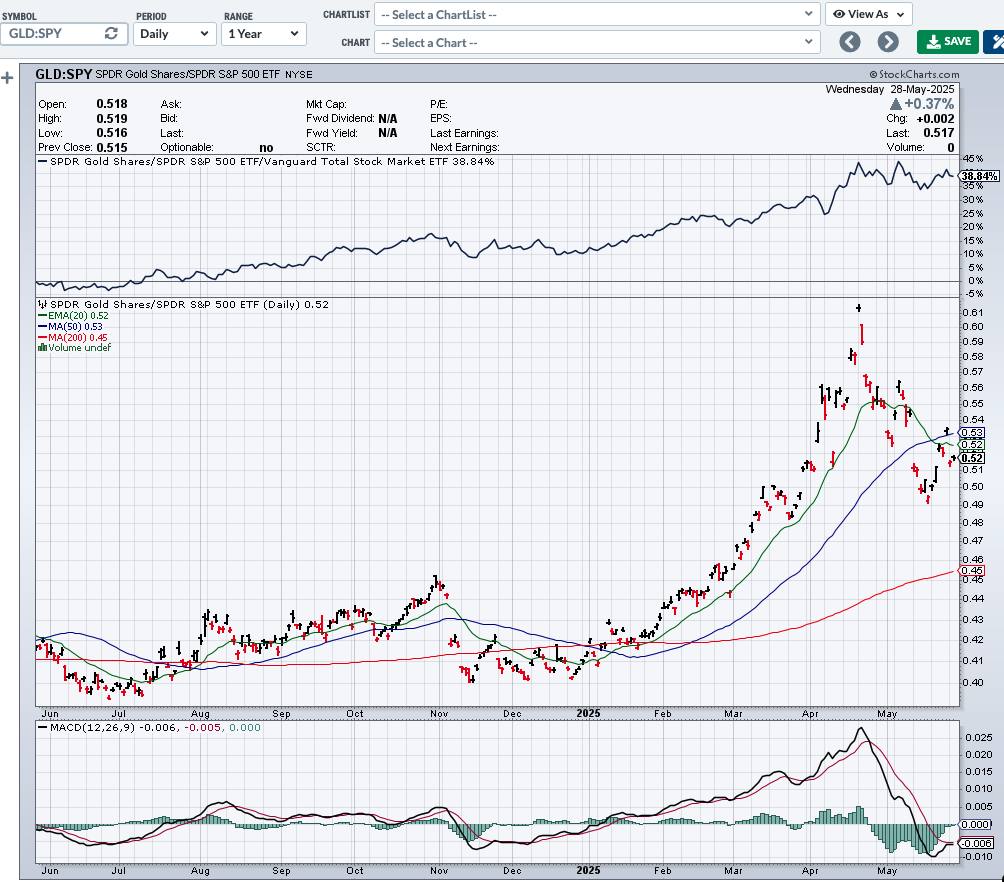
Task: Click the annotate tool button next to Save
Action: [996, 42]
